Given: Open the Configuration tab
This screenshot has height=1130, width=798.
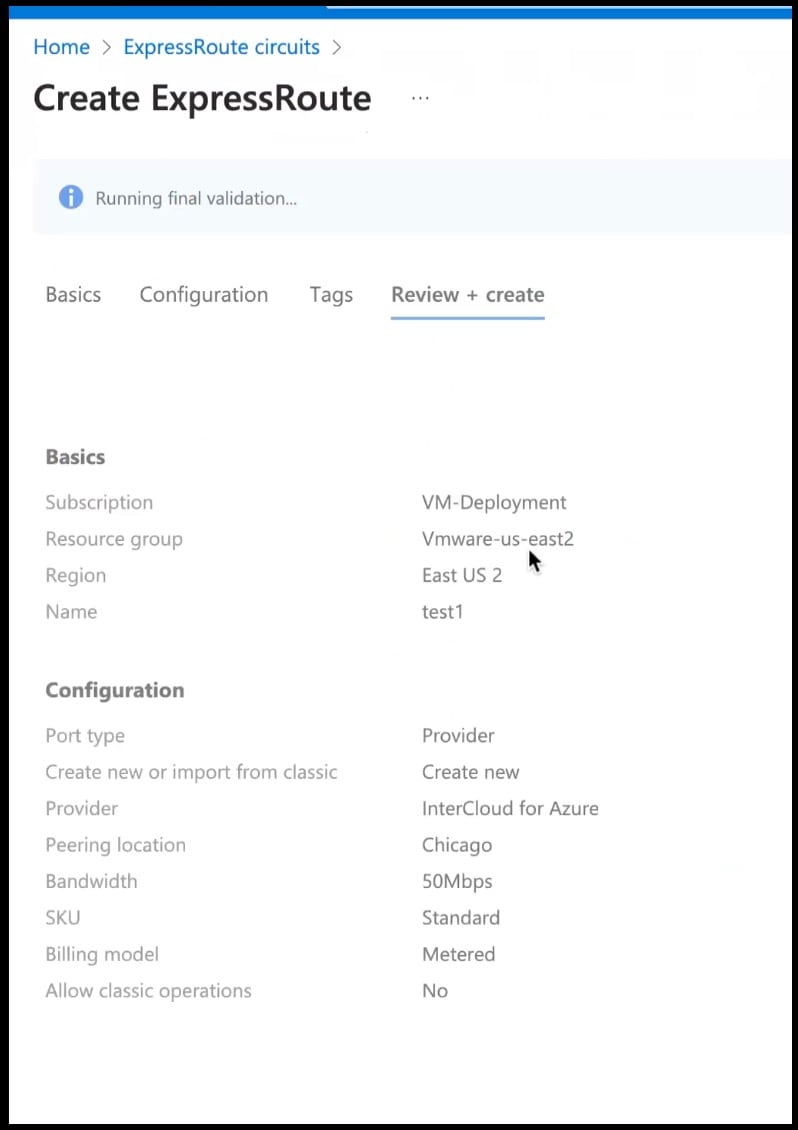Looking at the screenshot, I should click(x=203, y=294).
